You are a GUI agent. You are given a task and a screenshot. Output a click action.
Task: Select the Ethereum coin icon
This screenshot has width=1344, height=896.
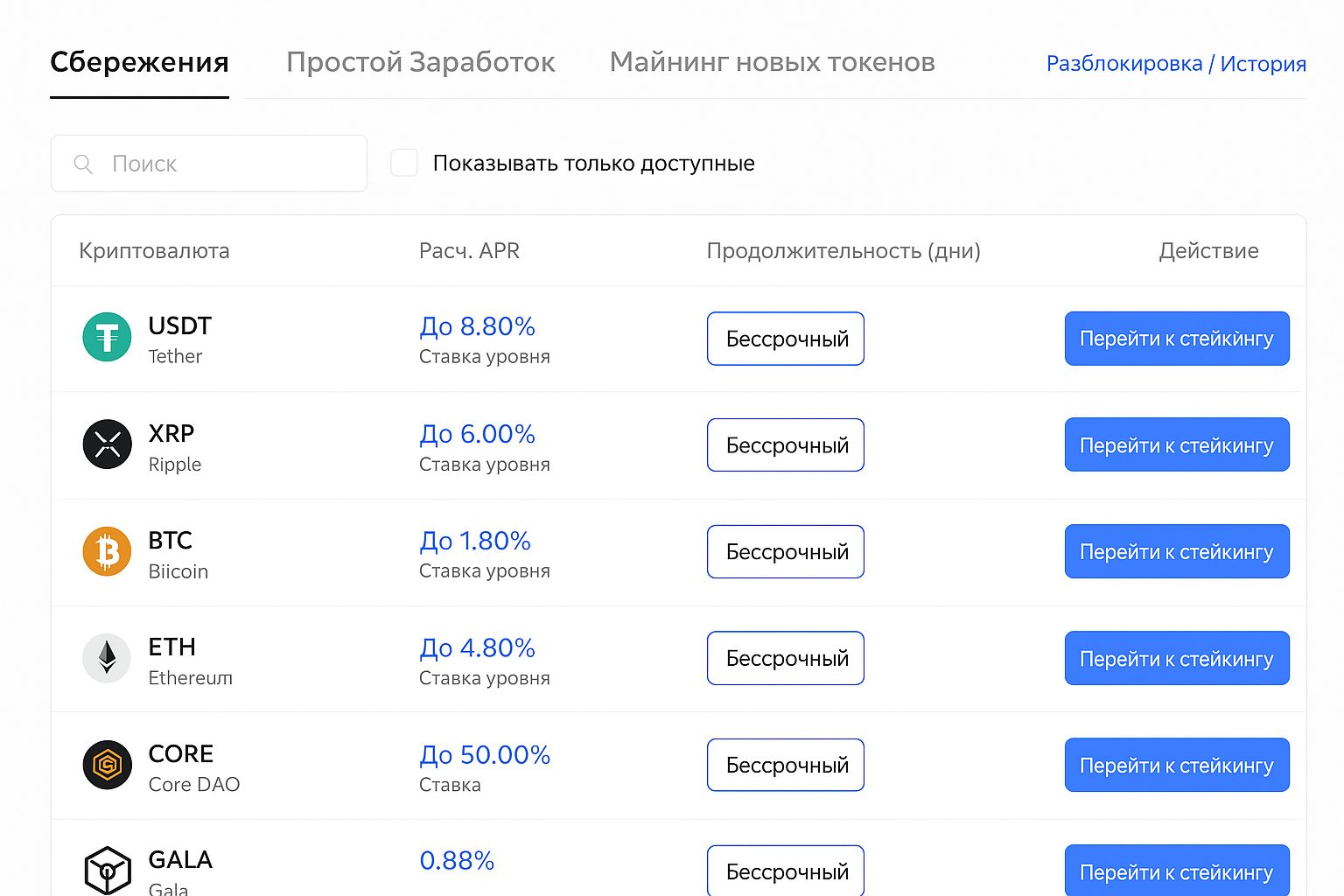107,657
